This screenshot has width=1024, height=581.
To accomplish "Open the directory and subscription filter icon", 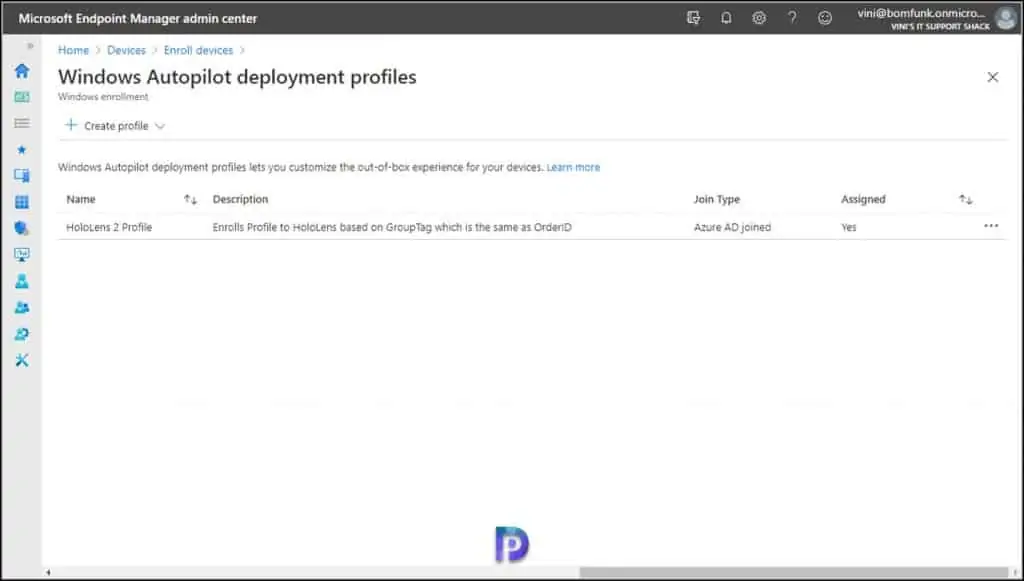I will point(694,18).
